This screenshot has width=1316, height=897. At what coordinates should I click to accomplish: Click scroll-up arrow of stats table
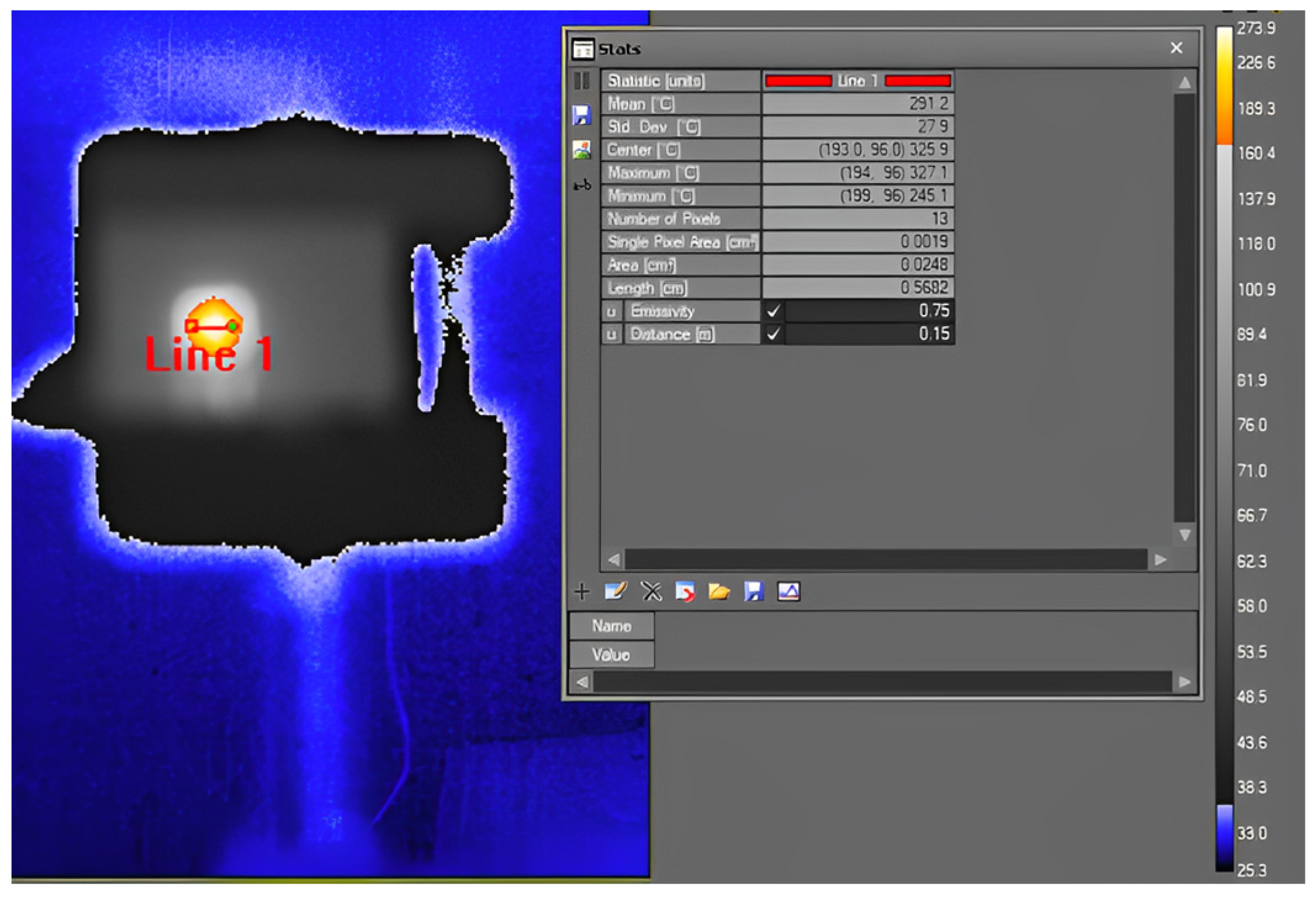1184,83
